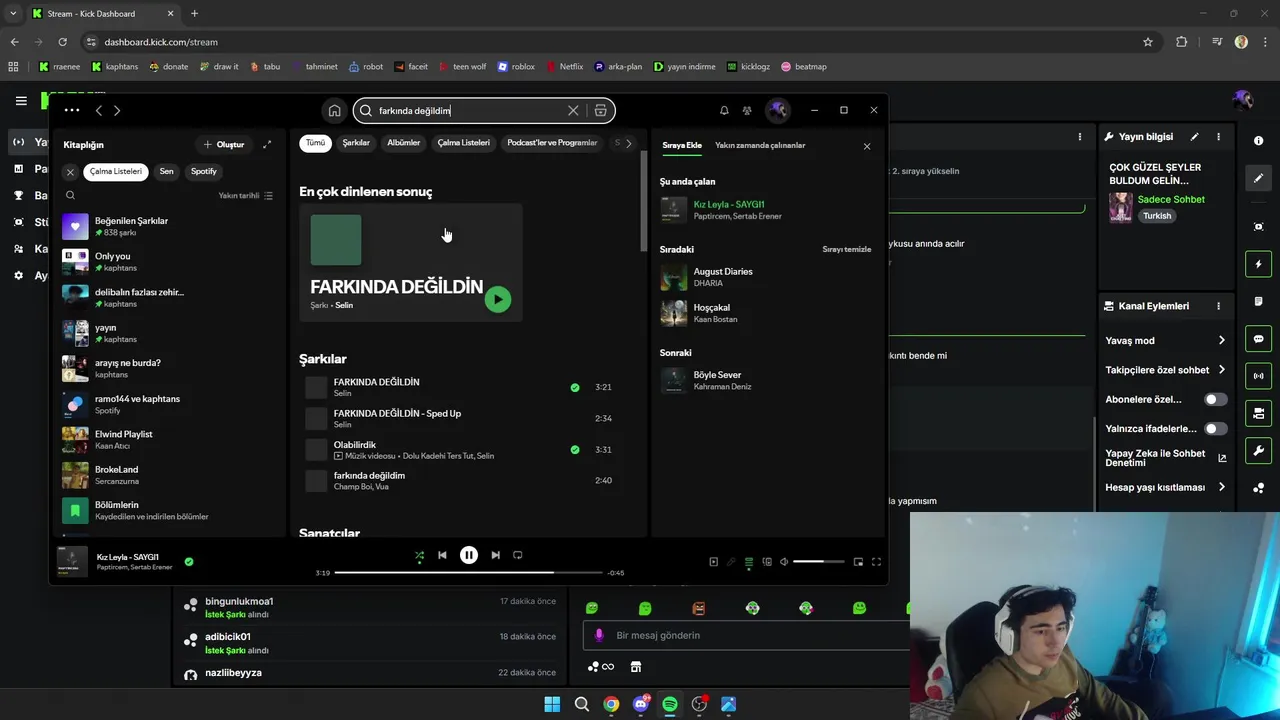
Task: Enter Spotify full screen mode
Action: (876, 562)
